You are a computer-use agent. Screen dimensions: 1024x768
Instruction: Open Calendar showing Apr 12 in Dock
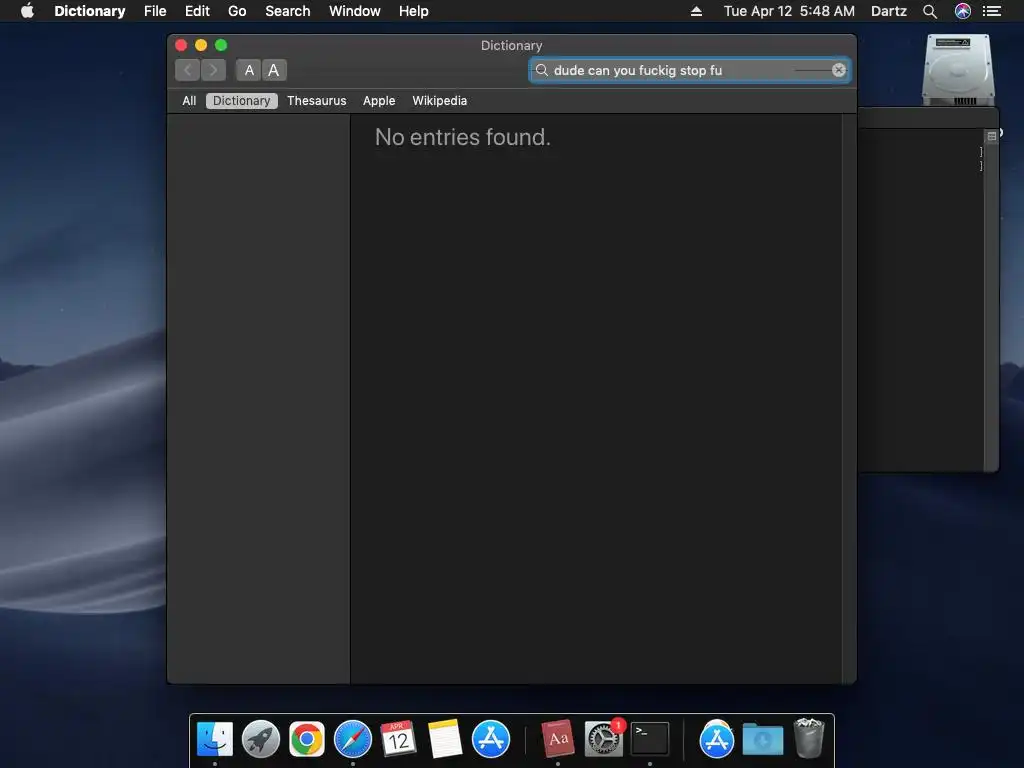(398, 739)
